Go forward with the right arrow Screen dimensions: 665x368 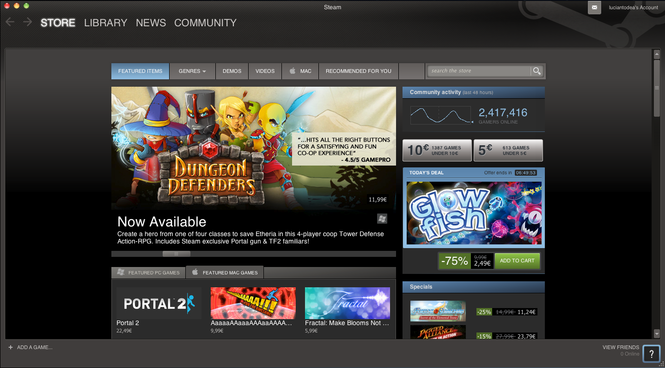(28, 22)
